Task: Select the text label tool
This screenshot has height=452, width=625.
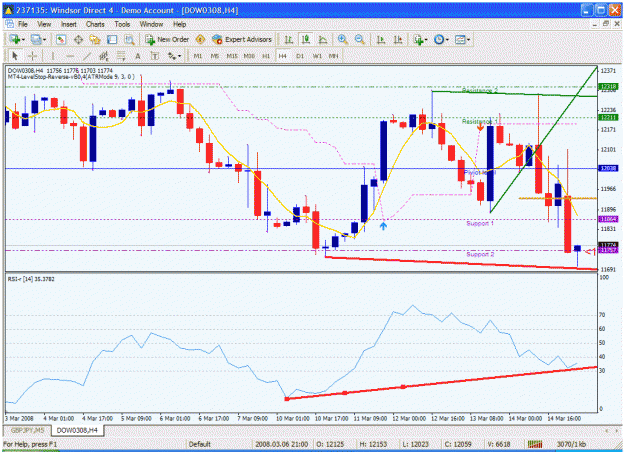Action: [155, 56]
